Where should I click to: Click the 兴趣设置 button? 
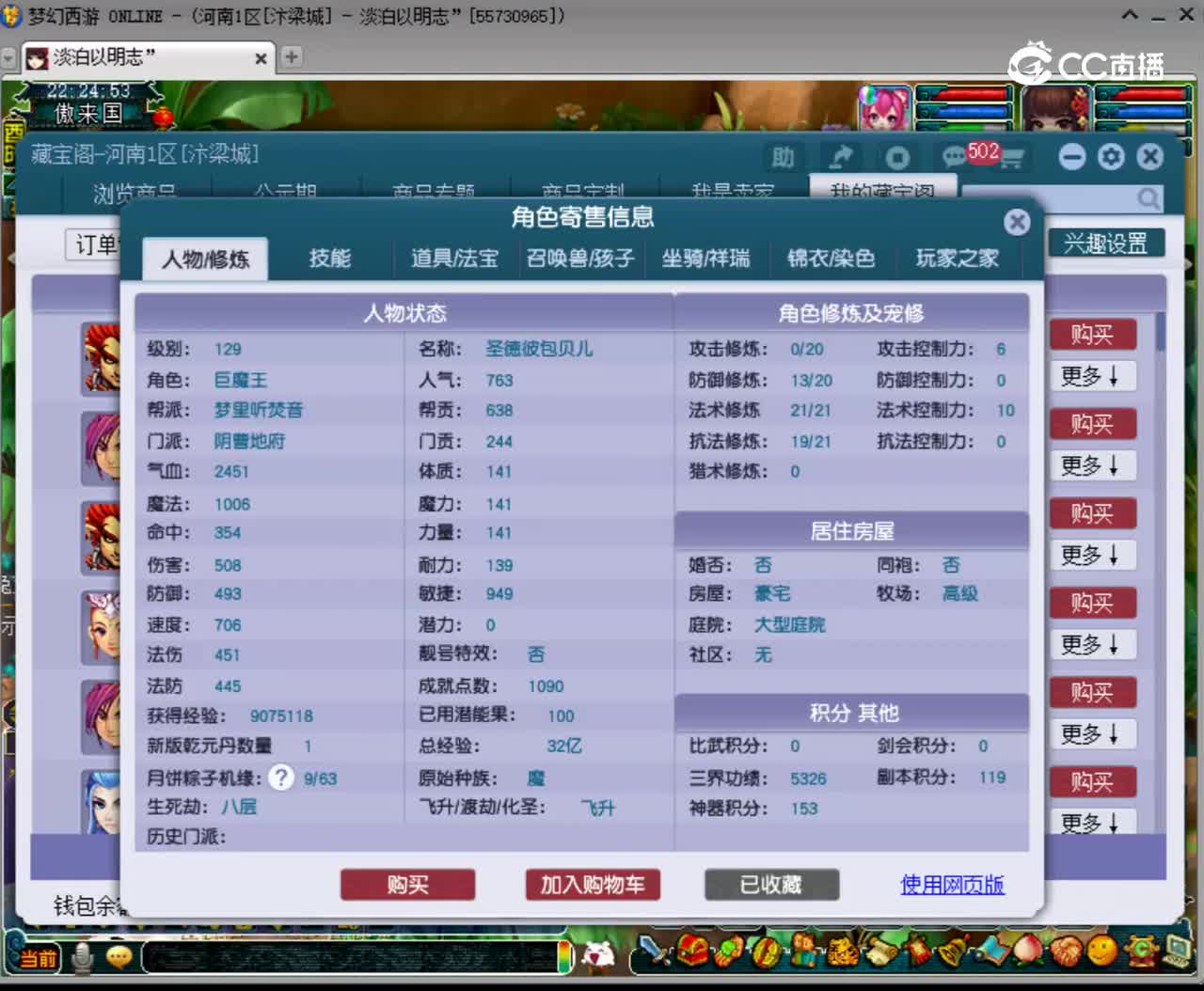tap(1106, 244)
